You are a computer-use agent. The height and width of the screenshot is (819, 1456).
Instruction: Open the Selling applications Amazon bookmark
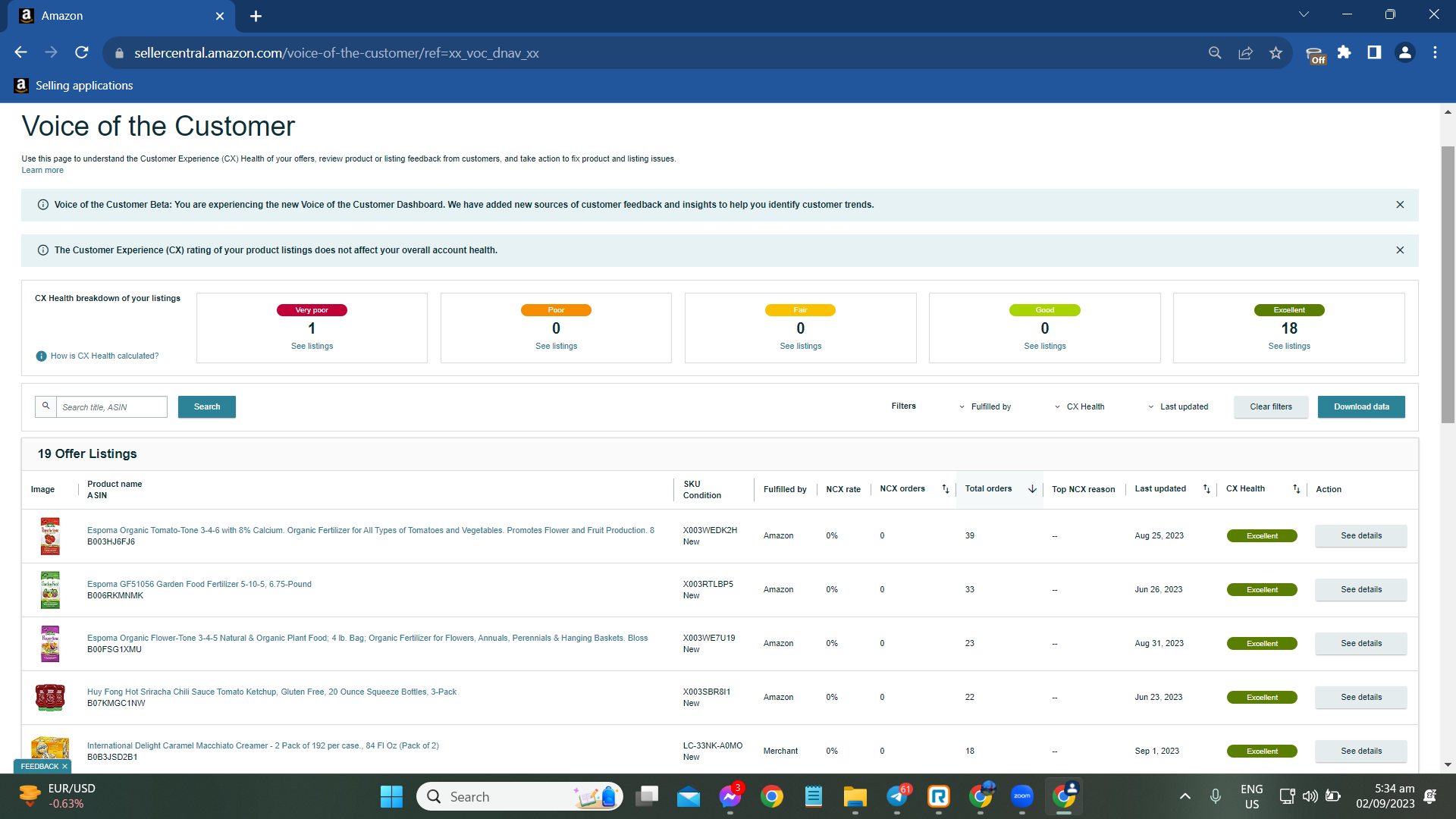[x=74, y=86]
